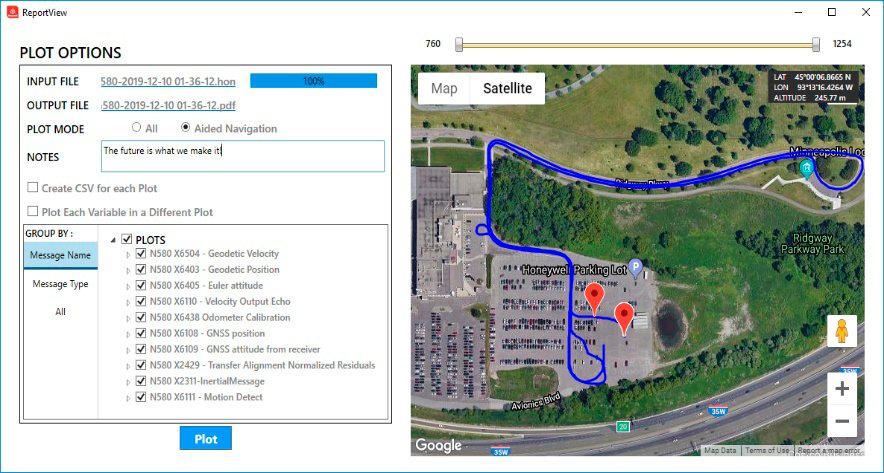Image resolution: width=884 pixels, height=473 pixels.
Task: Click the blue Plot button
Action: point(206,438)
